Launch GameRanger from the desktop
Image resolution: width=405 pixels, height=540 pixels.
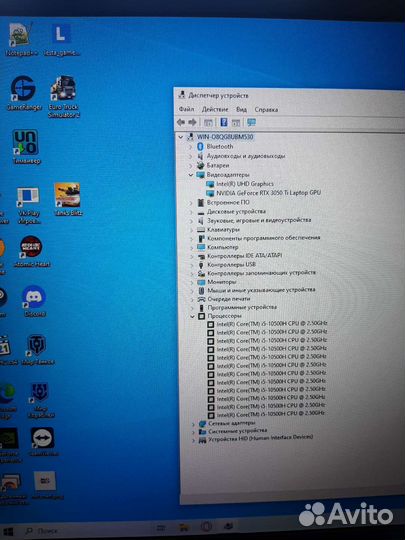pyautogui.click(x=23, y=92)
